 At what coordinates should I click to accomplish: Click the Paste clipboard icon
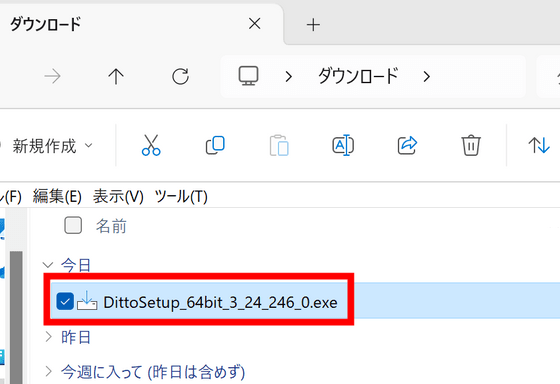click(279, 145)
